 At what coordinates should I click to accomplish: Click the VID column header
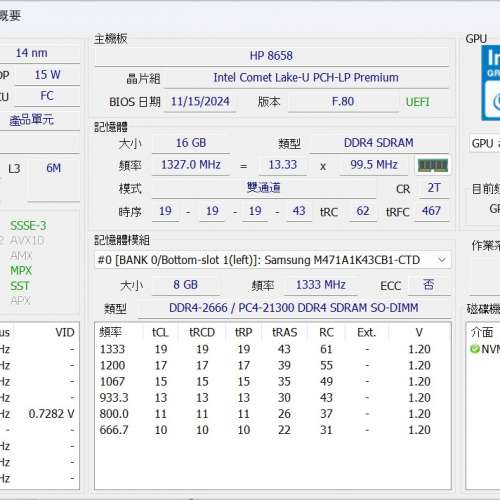tap(65, 333)
